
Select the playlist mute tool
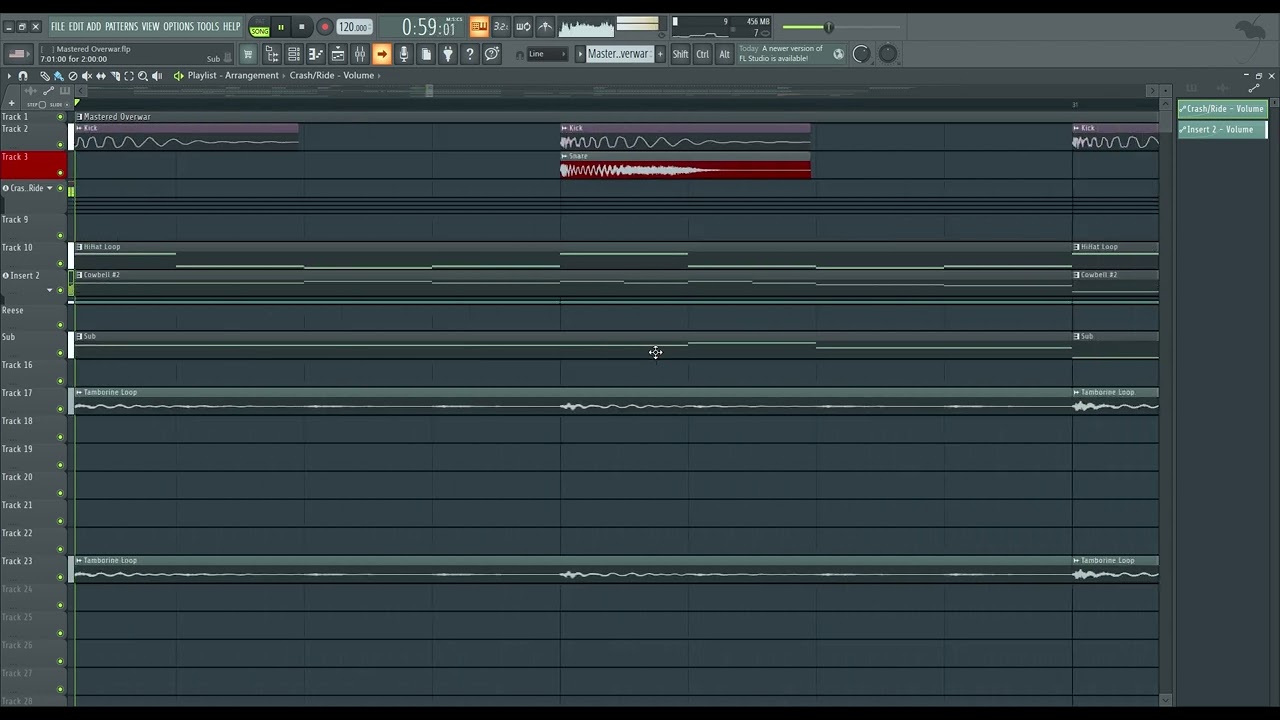pos(87,76)
